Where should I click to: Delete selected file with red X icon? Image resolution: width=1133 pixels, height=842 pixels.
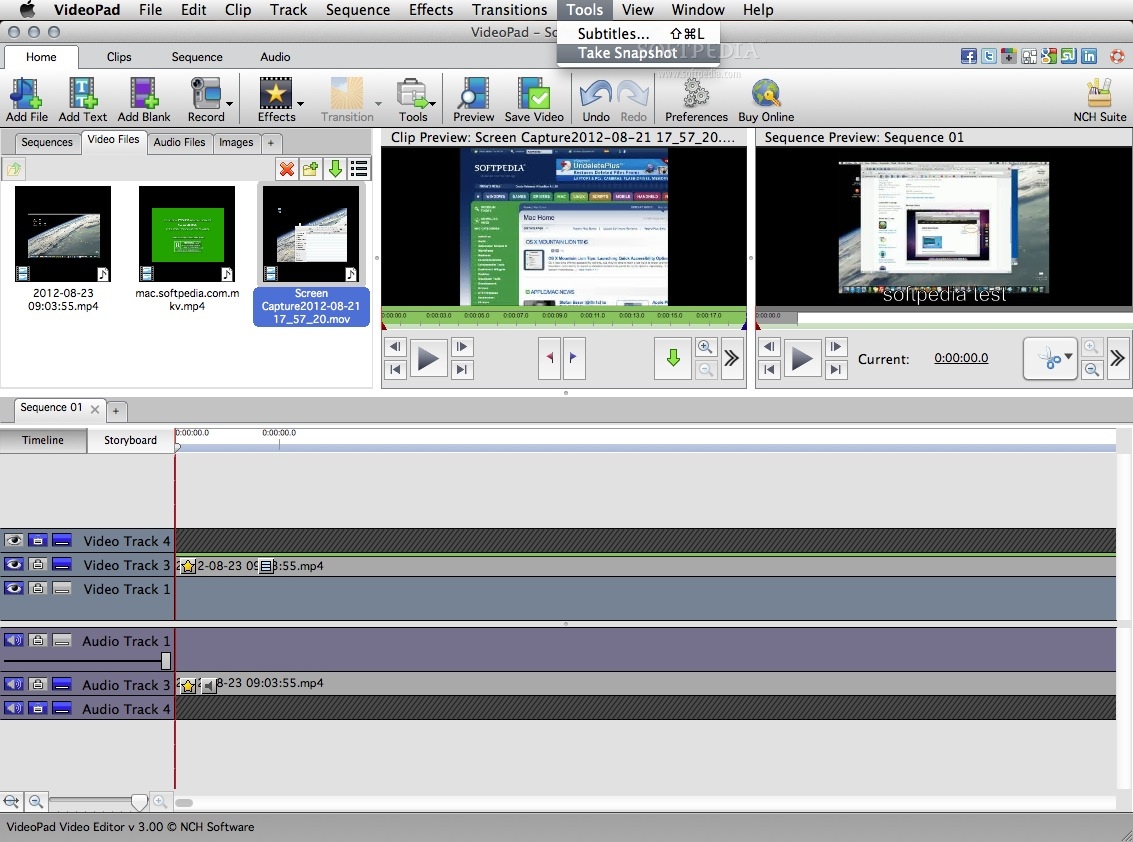click(x=287, y=169)
